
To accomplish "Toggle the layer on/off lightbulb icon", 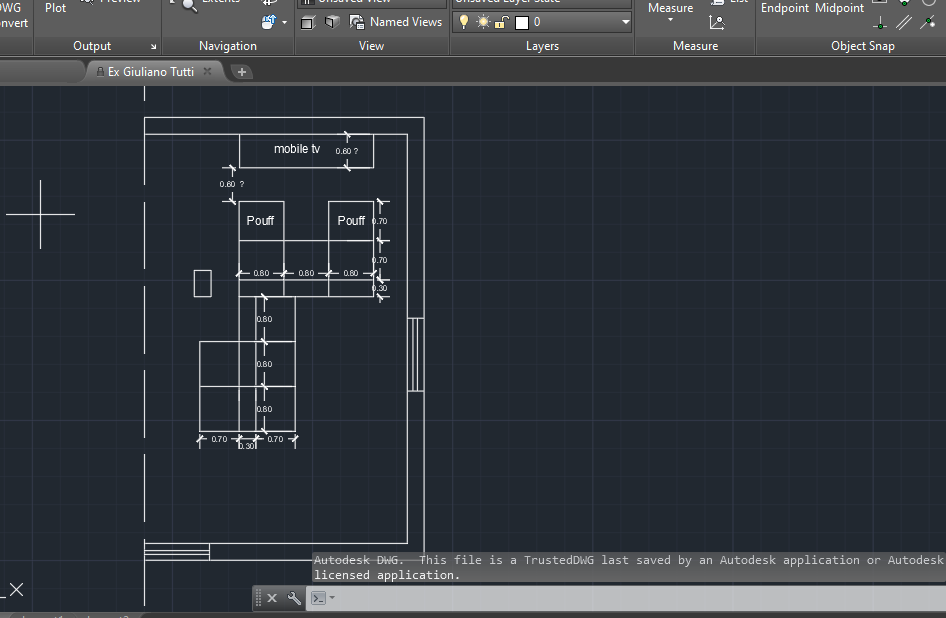I will click(463, 22).
